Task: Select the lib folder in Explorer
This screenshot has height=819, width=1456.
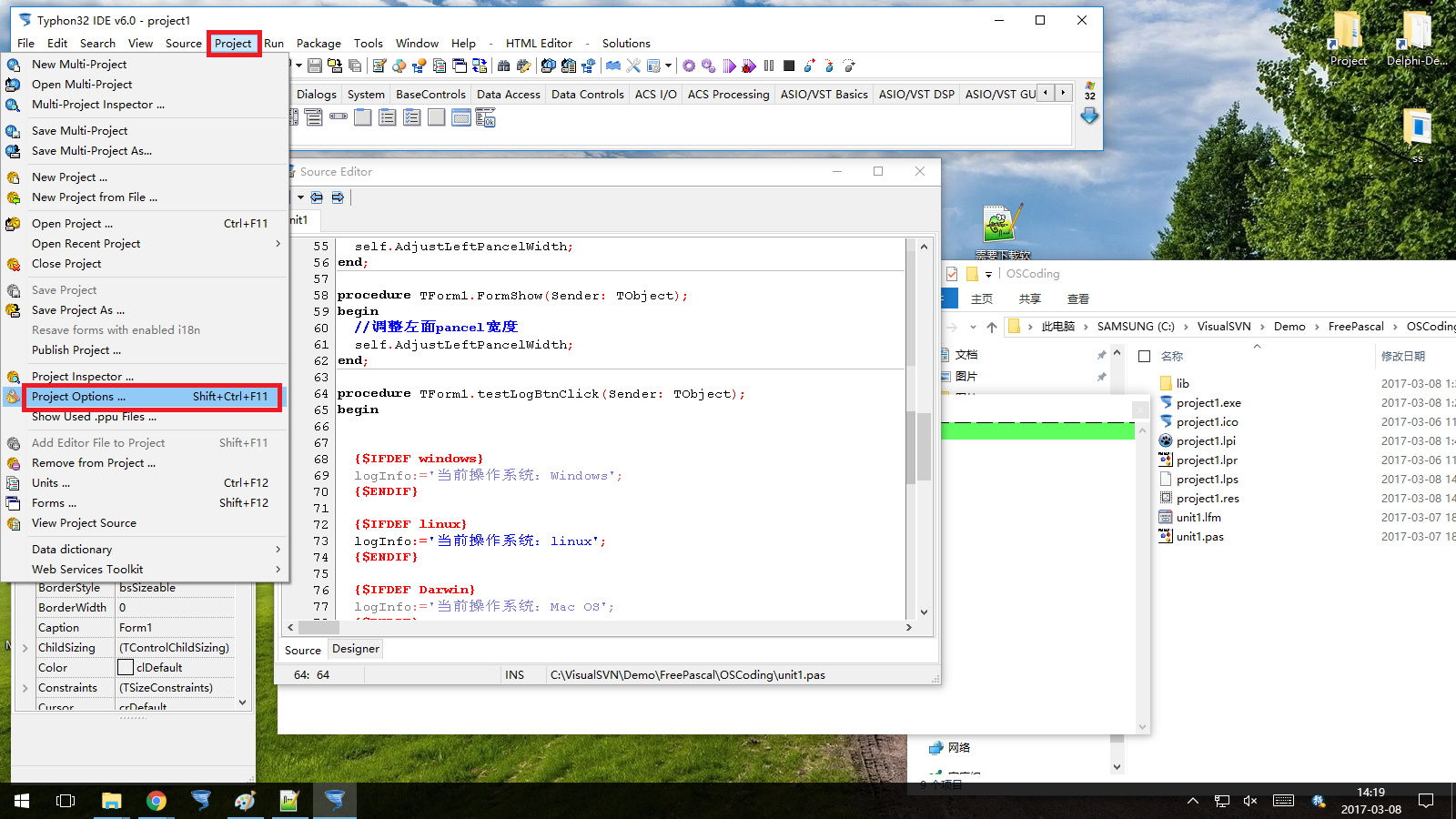Action: [1182, 383]
